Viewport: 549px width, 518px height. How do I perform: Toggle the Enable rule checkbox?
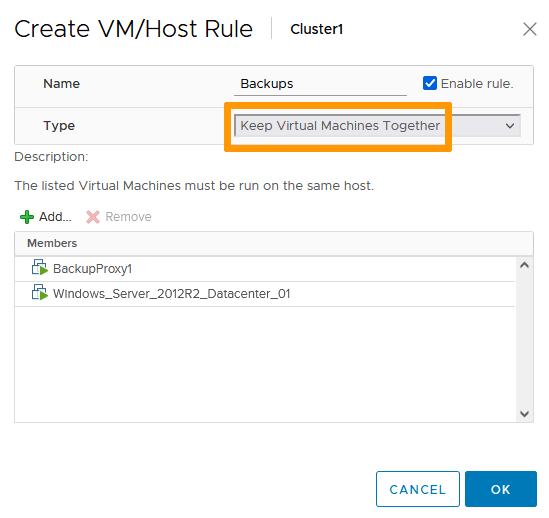click(x=430, y=83)
